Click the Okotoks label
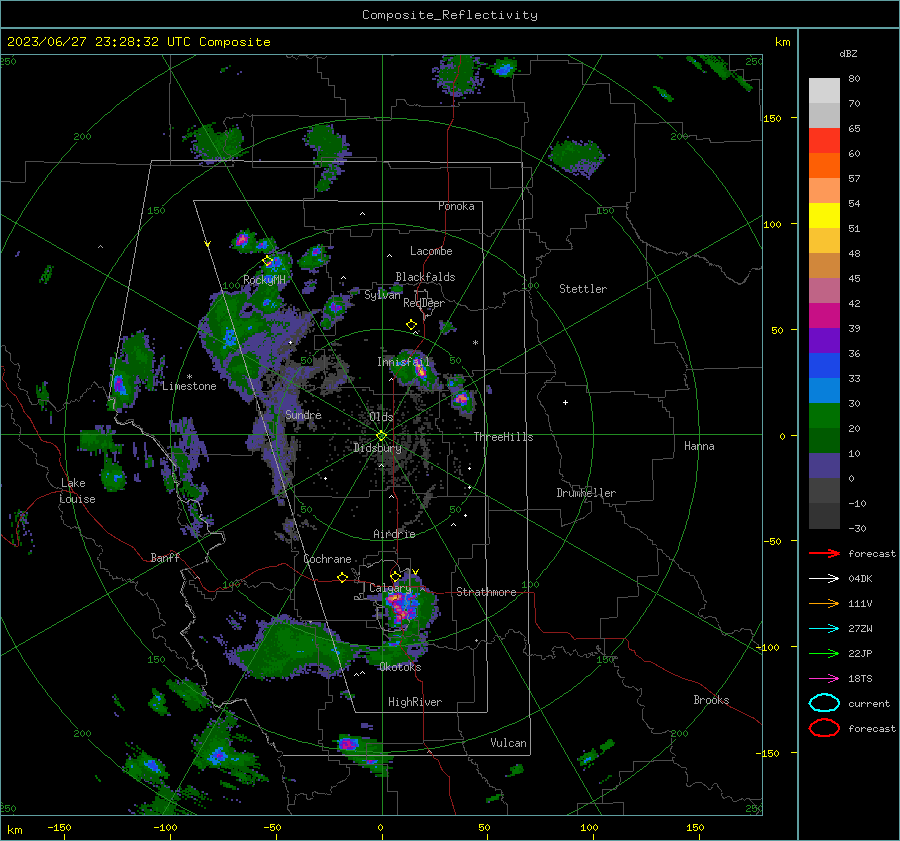The image size is (900, 841). [400, 667]
